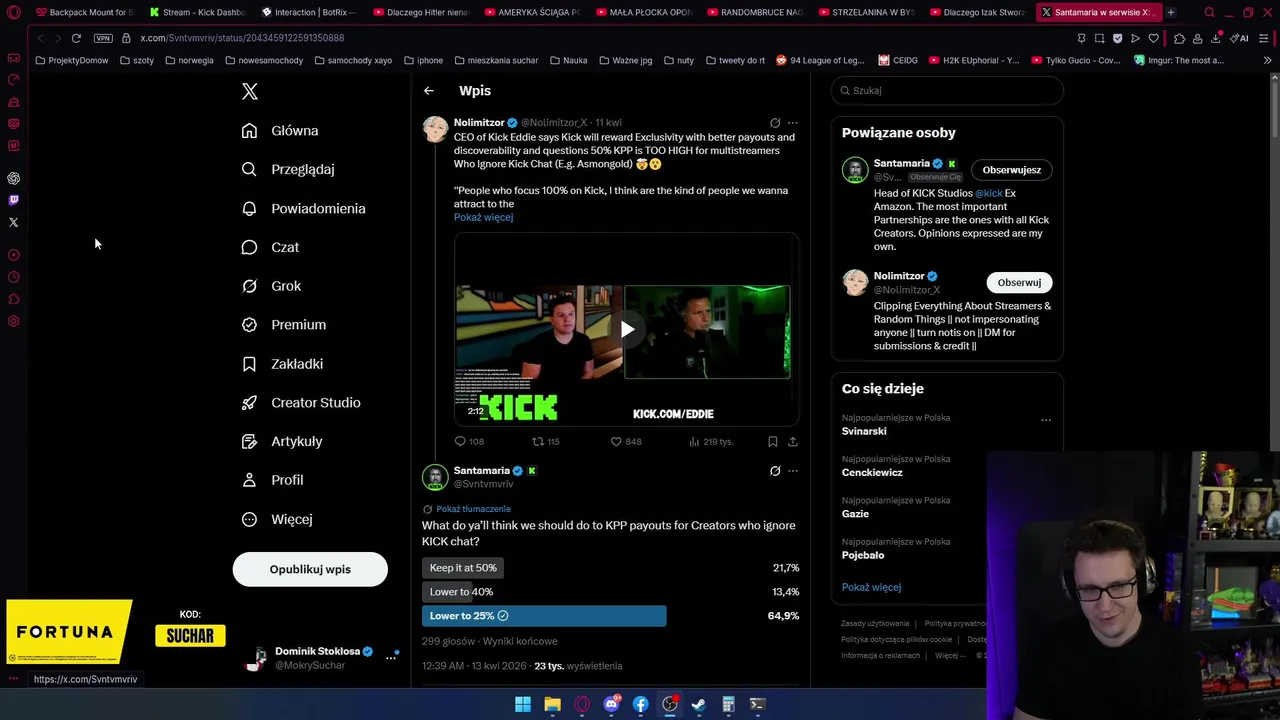Image resolution: width=1280 pixels, height=720 pixels.
Task: Open Czat messages
Action: pyautogui.click(x=270, y=247)
